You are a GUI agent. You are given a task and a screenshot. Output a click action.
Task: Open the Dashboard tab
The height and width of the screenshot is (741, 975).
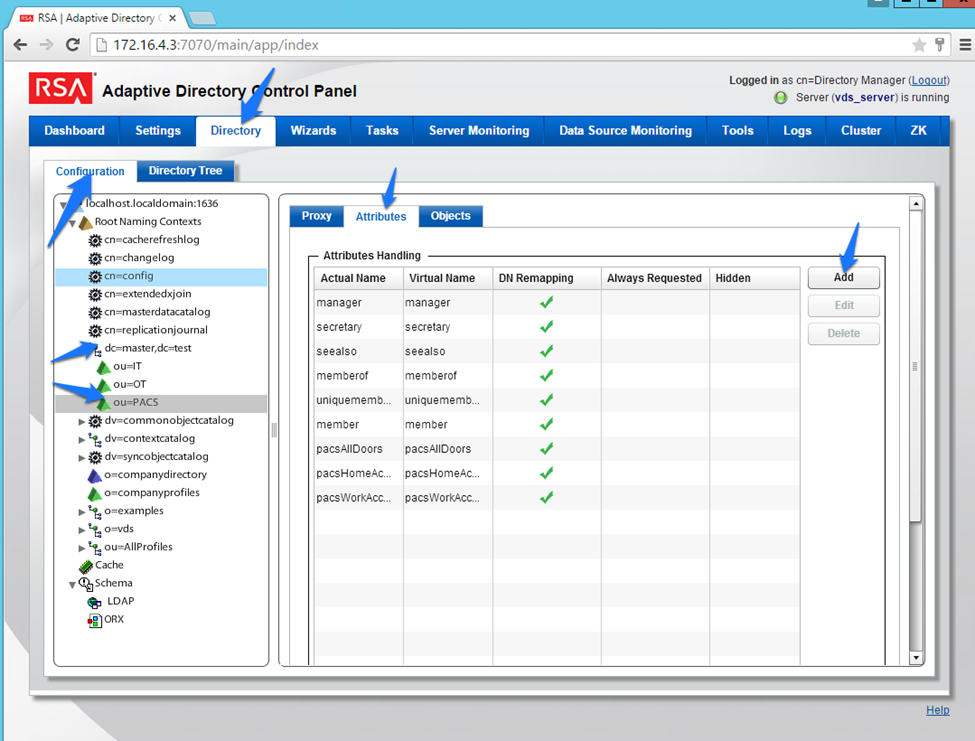[75, 131]
